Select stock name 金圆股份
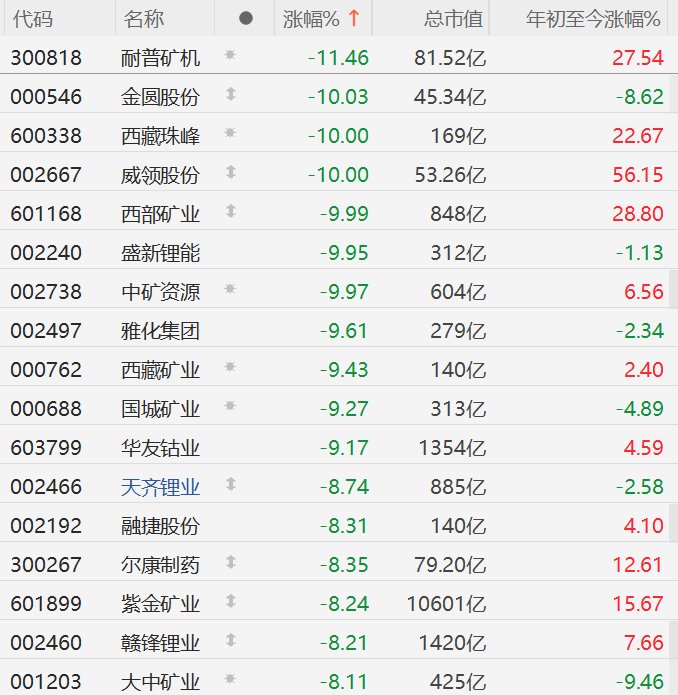This screenshot has width=678, height=695. coord(160,97)
